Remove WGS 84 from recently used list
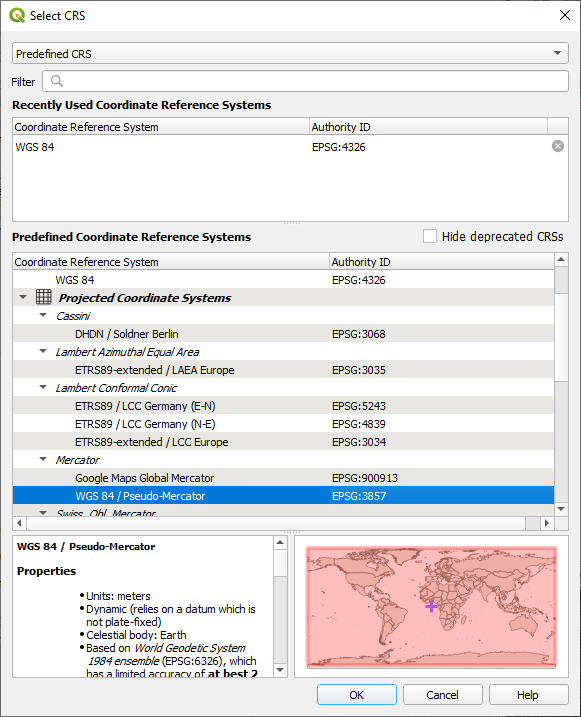Screen dimensions: 581x717 (x=558, y=146)
